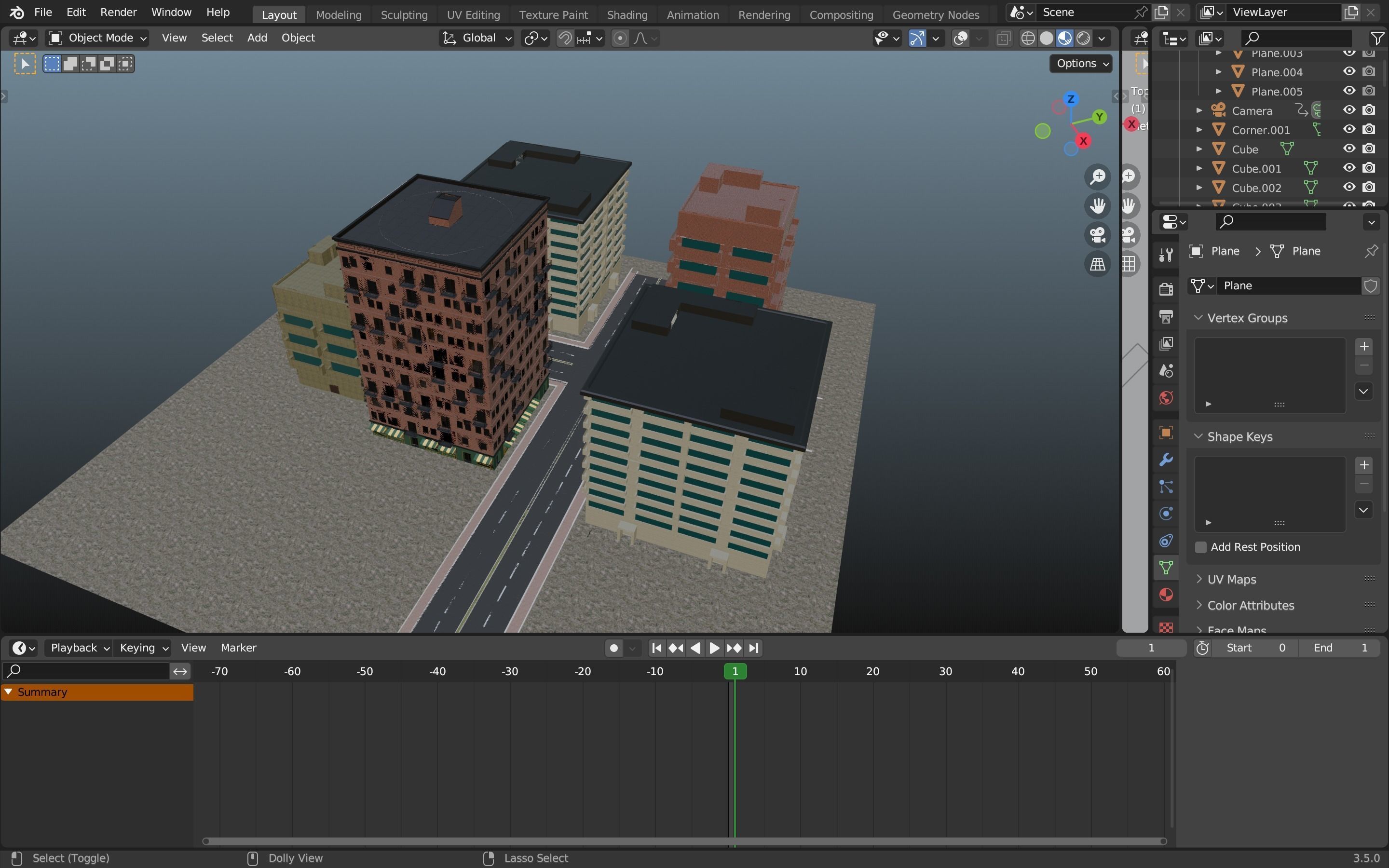
Task: Enable Add Rest Position checkbox
Action: pyautogui.click(x=1201, y=547)
